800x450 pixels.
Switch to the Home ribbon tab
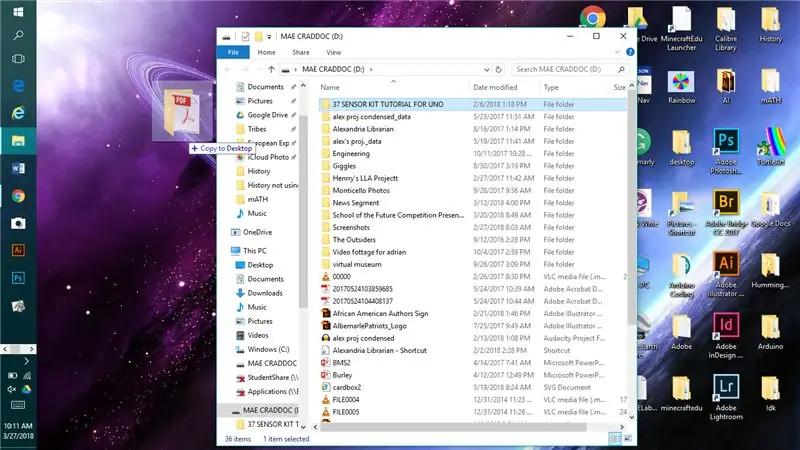(266, 52)
